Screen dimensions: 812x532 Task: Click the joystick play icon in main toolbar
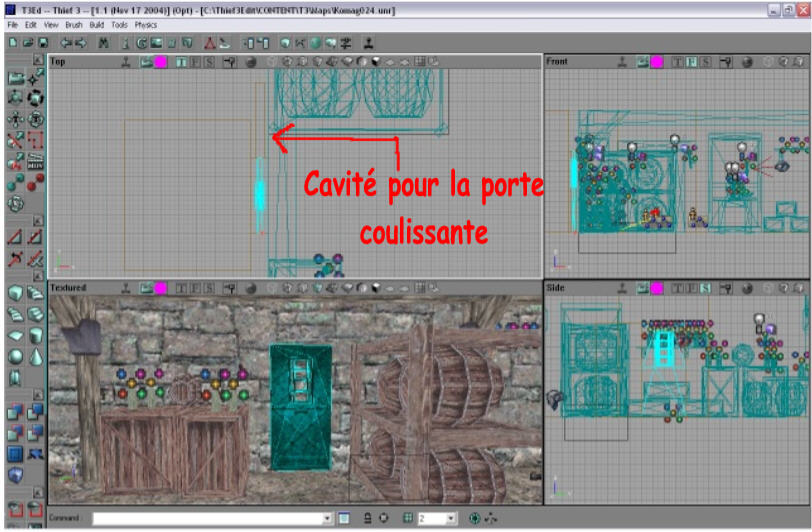(x=368, y=43)
